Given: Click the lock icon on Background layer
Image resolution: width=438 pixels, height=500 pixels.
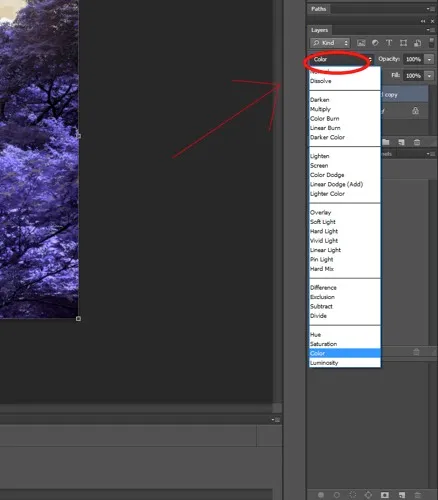Looking at the screenshot, I should click(x=415, y=111).
